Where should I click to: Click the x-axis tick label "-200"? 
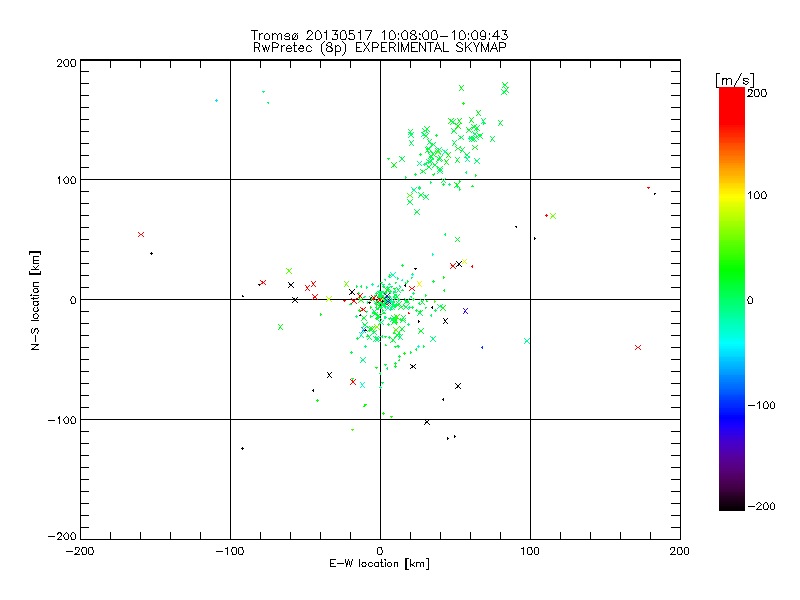pyautogui.click(x=80, y=552)
